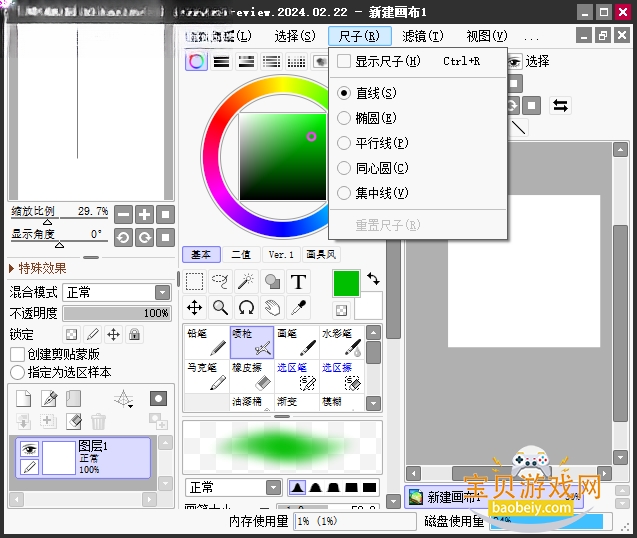Show the RGB sliders panel icon

(x=221, y=62)
